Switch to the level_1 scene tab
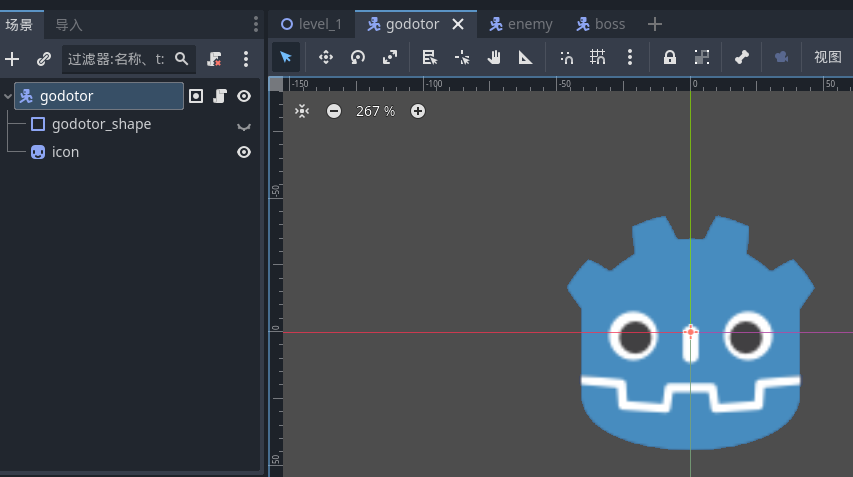This screenshot has width=853, height=477. (x=311, y=24)
